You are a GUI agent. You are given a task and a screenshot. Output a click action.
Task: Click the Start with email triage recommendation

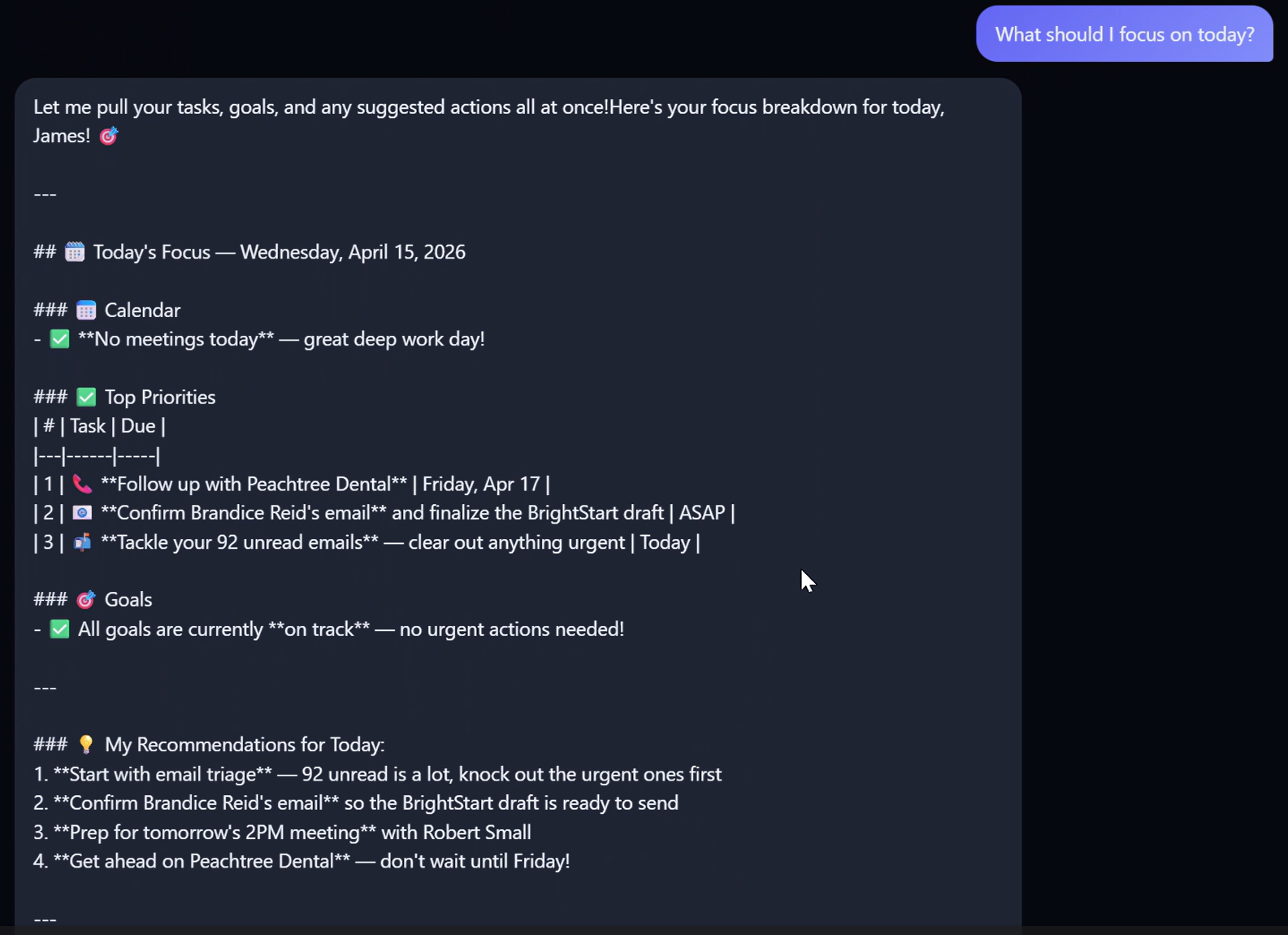(163, 774)
